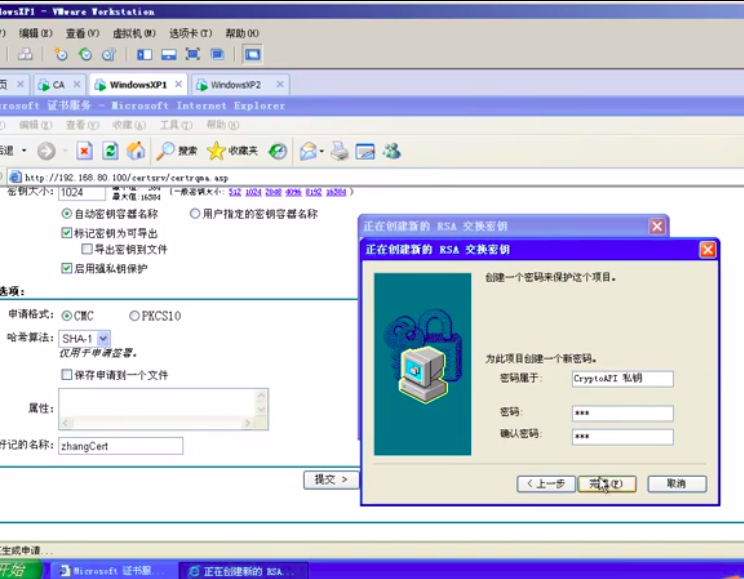
Task: Click the CryptoAPI password-for (密码属于) field
Action: click(x=623, y=379)
